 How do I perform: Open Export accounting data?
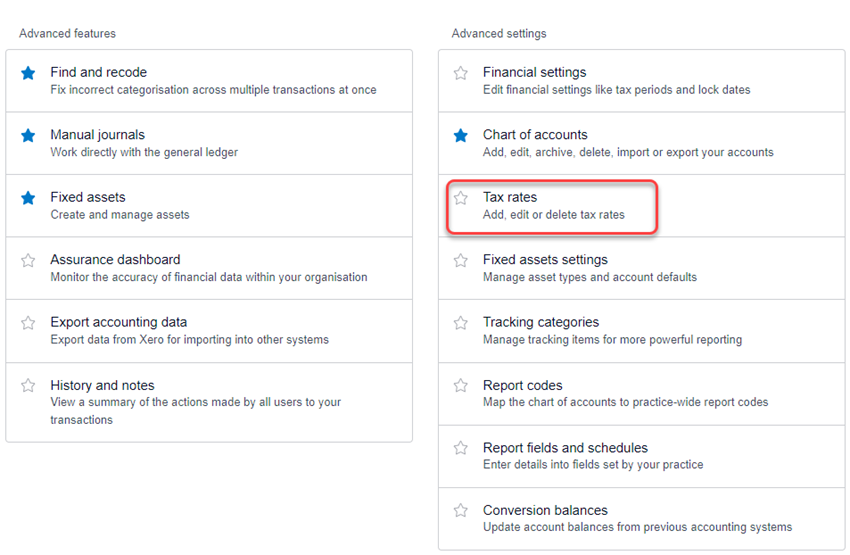click(209, 331)
